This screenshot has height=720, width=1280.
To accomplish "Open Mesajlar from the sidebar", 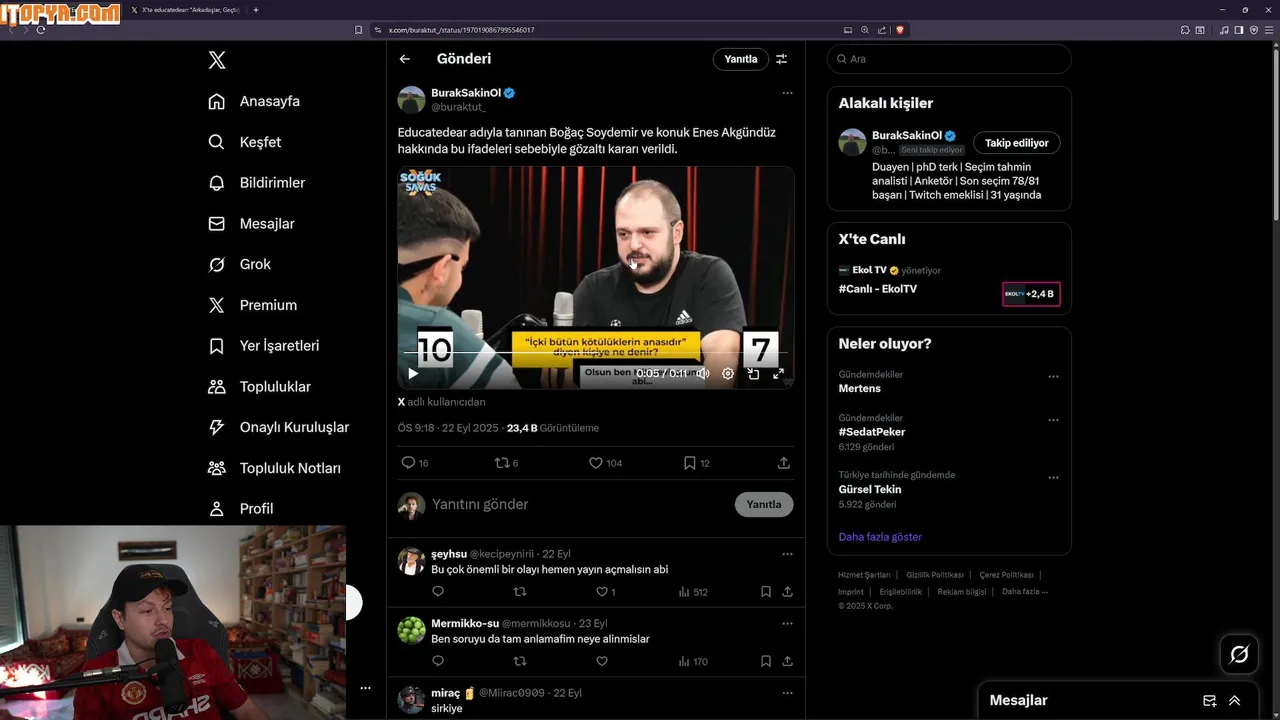I will click(251, 224).
